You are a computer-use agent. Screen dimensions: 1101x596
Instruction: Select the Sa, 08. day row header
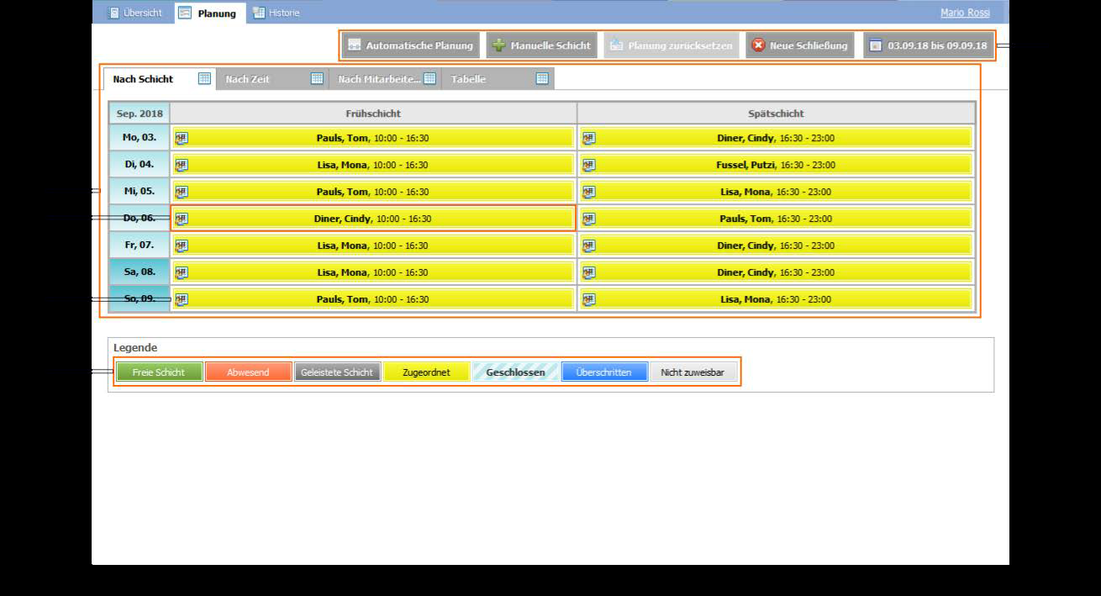139,272
